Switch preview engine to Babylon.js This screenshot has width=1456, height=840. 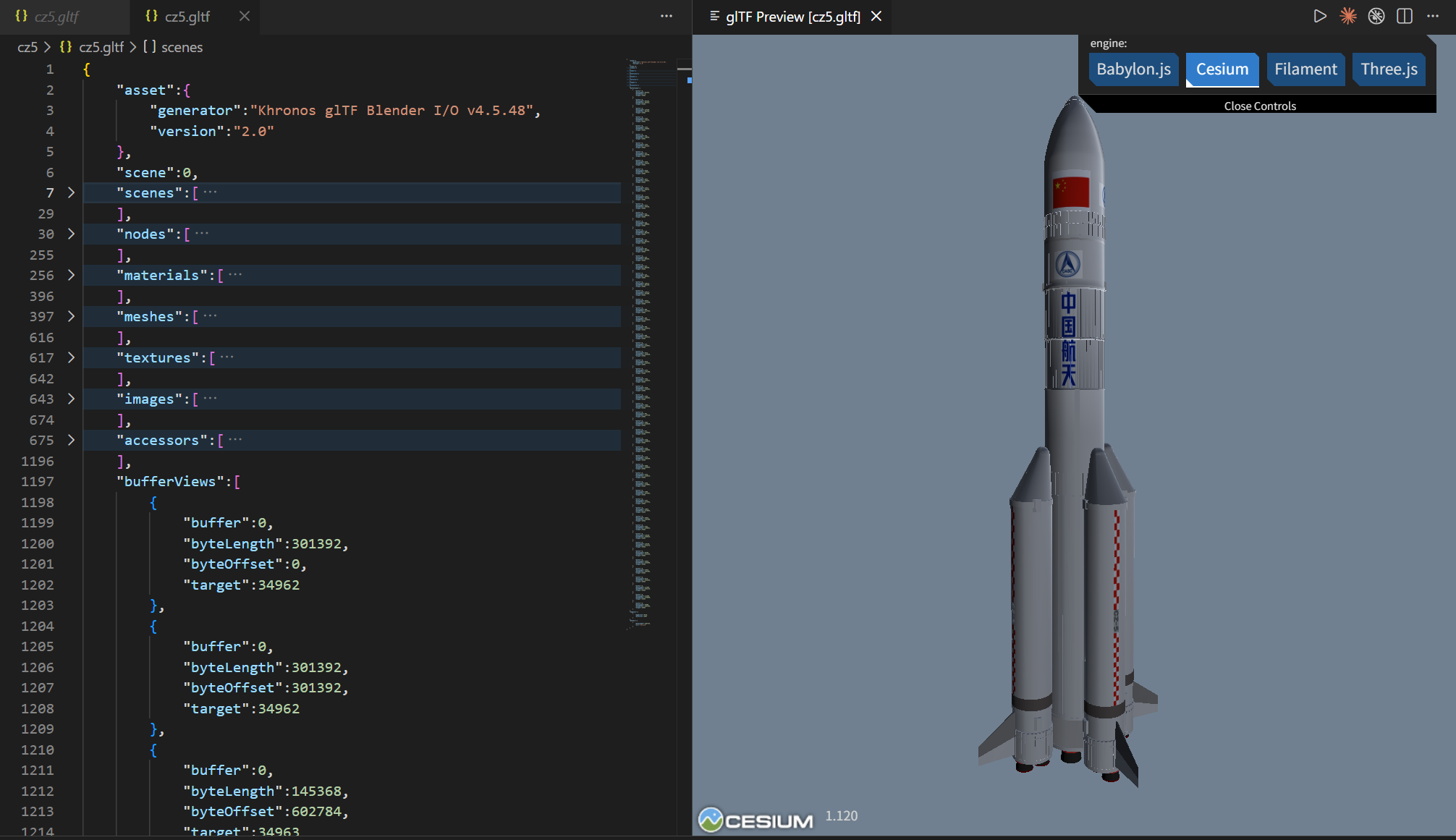[1133, 69]
